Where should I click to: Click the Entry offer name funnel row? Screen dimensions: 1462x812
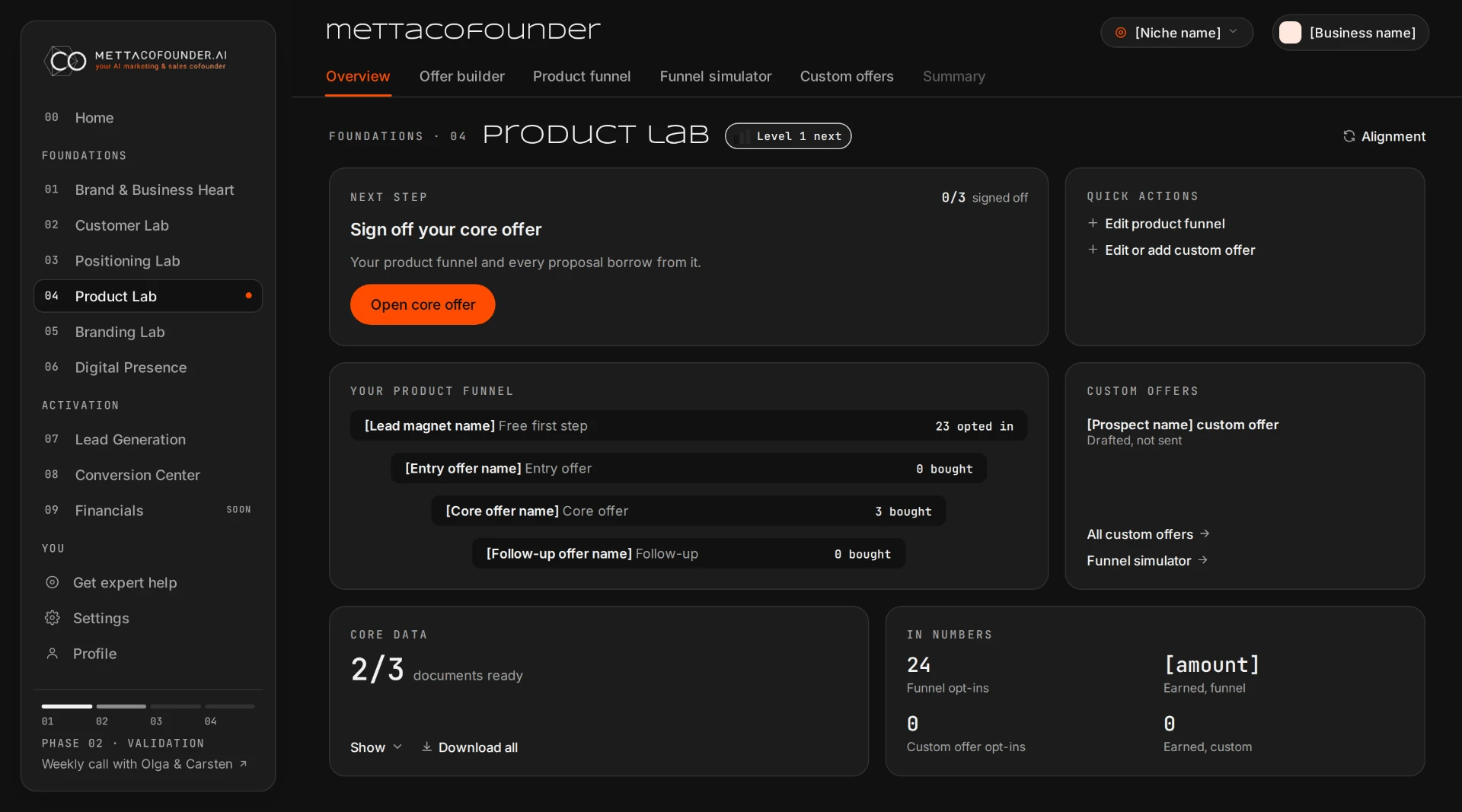click(x=688, y=469)
